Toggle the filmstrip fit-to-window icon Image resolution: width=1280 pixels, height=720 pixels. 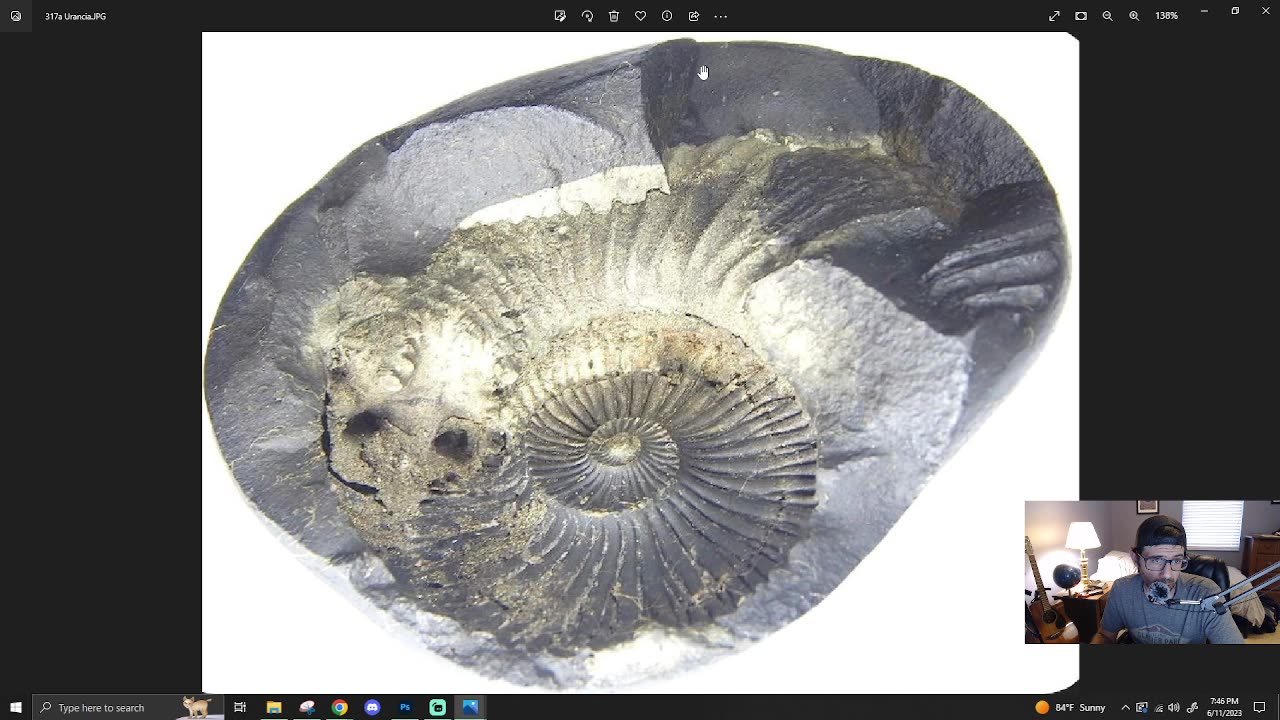(x=1081, y=16)
